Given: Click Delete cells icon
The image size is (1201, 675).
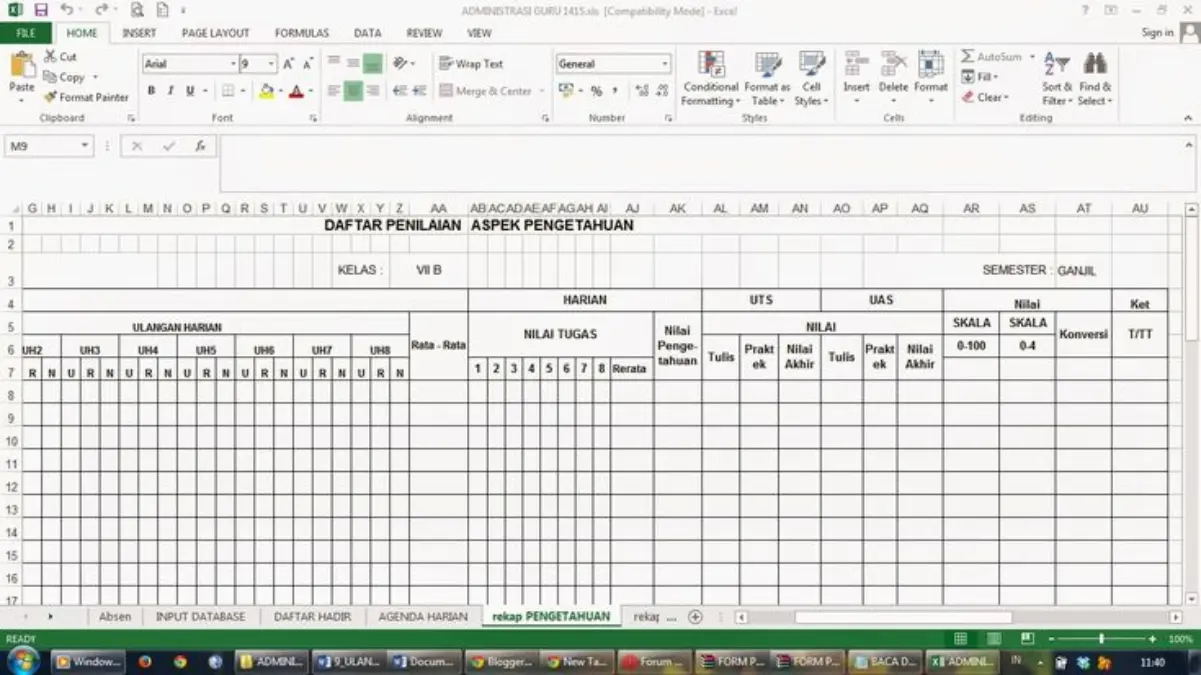Looking at the screenshot, I should coord(894,64).
